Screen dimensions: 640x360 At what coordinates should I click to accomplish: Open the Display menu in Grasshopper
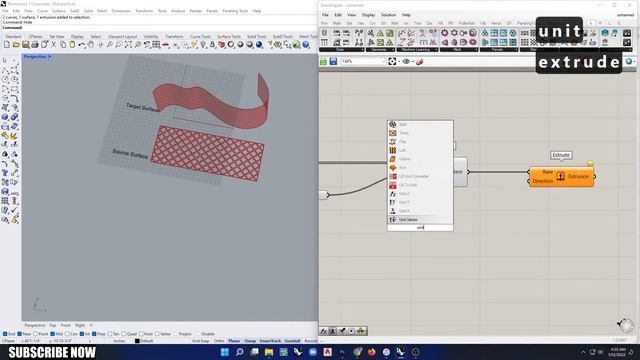coord(368,15)
